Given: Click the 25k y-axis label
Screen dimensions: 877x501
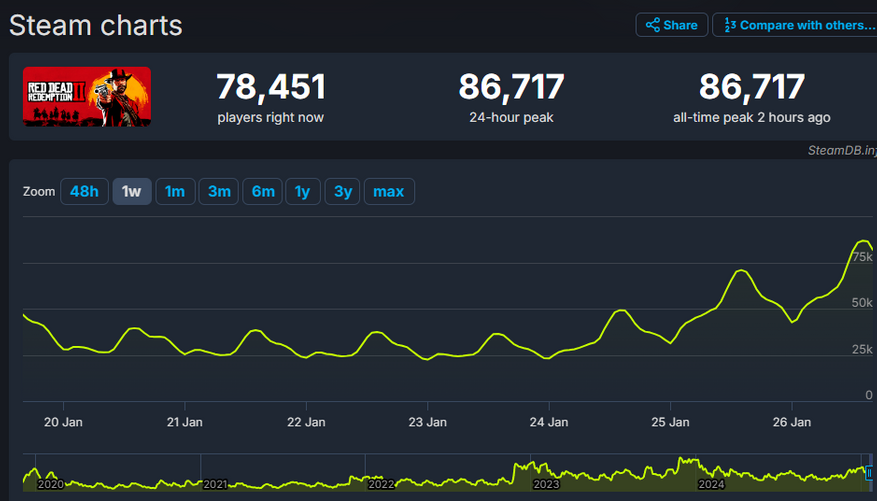Looking at the screenshot, I should point(862,349).
